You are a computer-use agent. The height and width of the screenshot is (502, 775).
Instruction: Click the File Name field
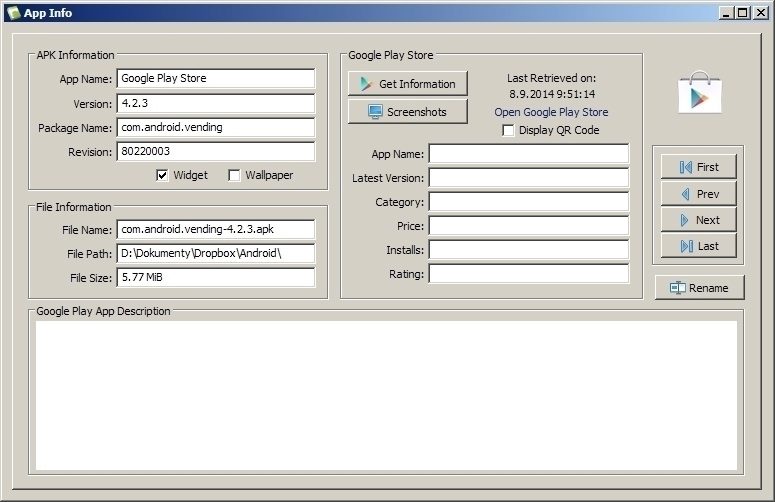pyautogui.click(x=215, y=229)
